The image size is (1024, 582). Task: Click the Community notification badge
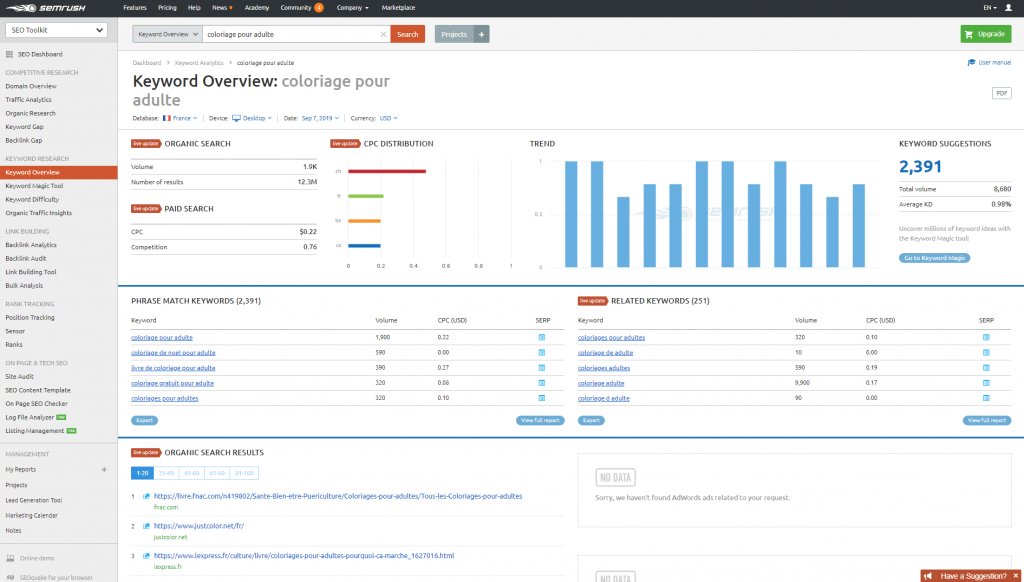tap(319, 8)
